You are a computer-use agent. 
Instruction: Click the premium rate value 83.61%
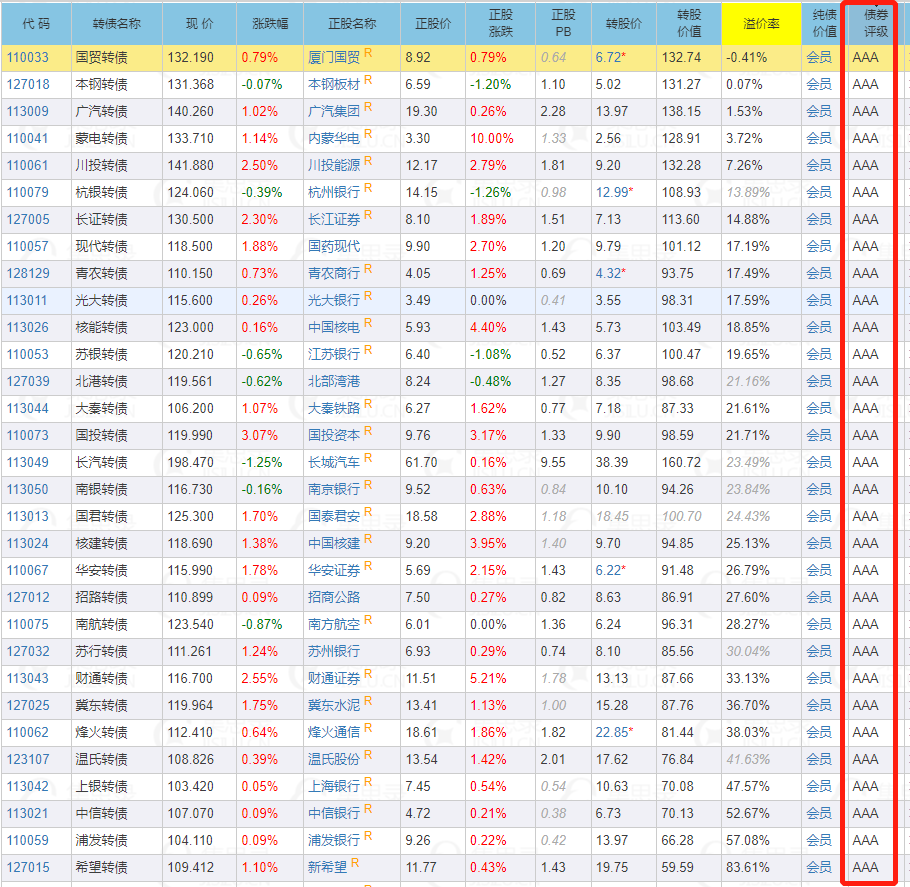pyautogui.click(x=748, y=867)
